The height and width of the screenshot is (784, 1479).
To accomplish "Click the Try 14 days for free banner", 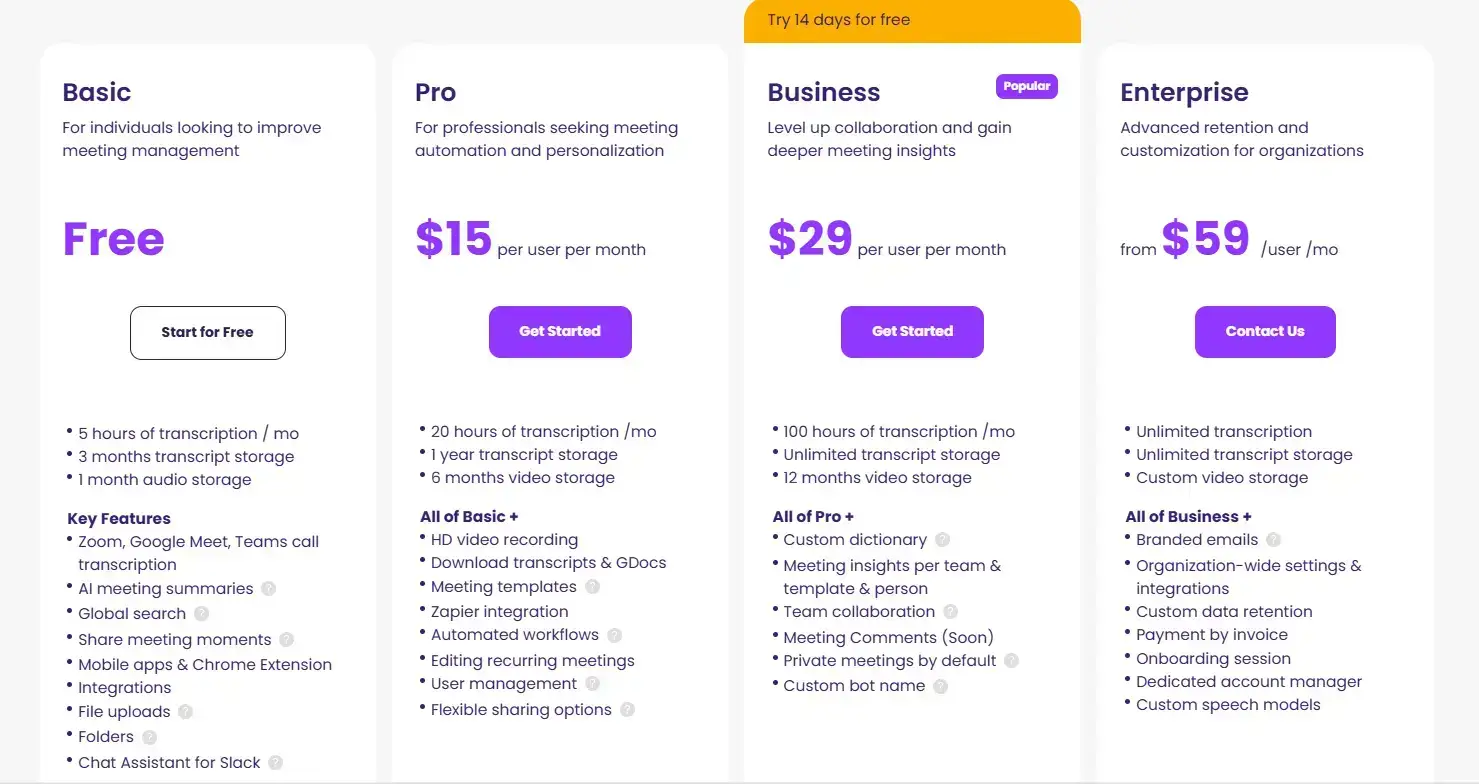I will click(911, 19).
